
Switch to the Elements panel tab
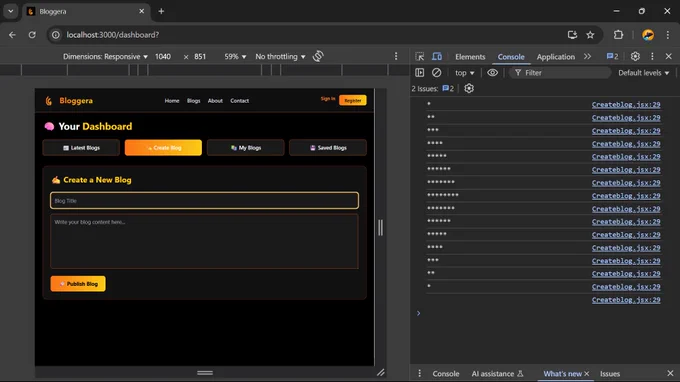470,57
